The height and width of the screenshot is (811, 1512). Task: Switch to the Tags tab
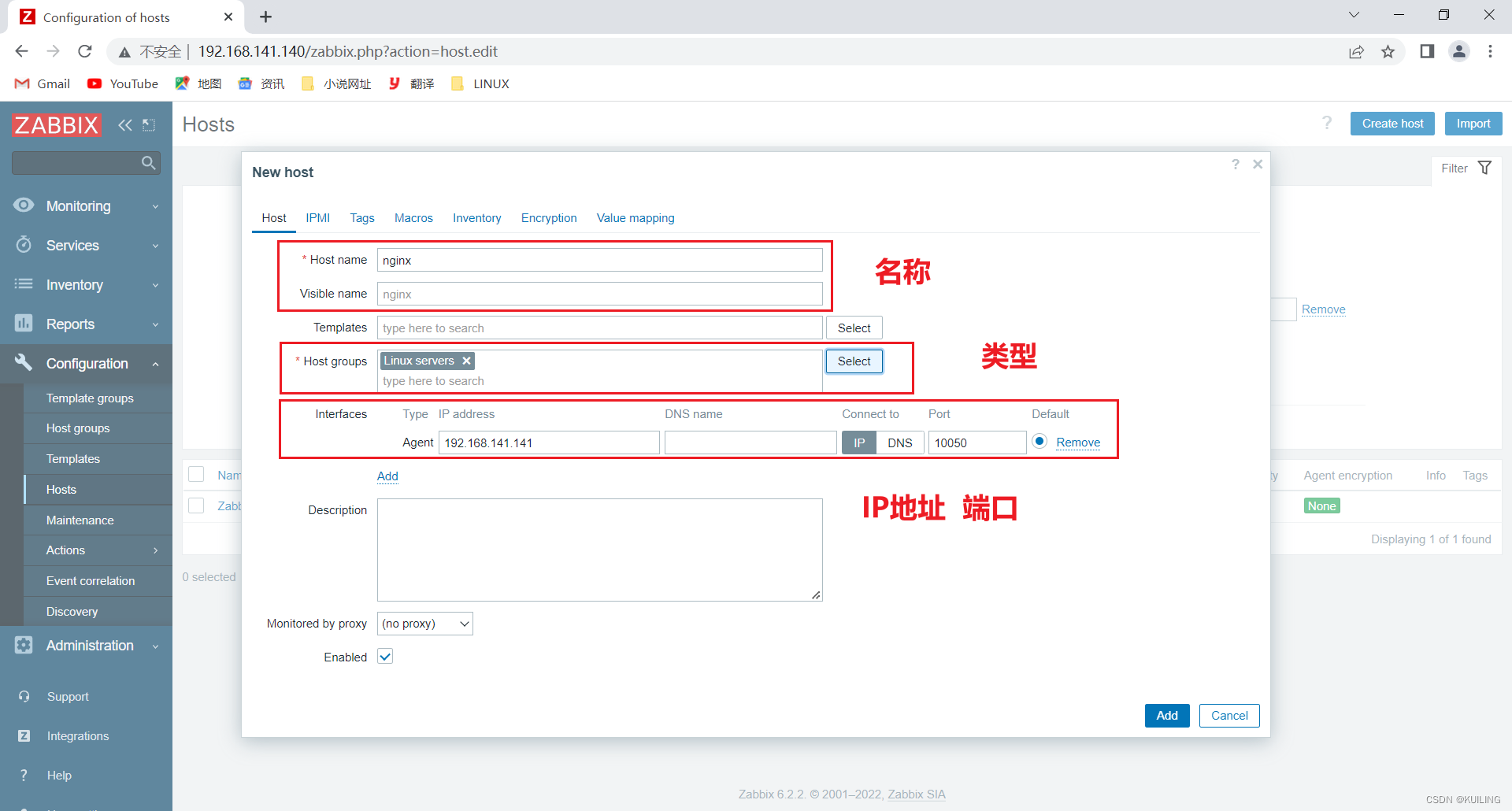(x=362, y=218)
